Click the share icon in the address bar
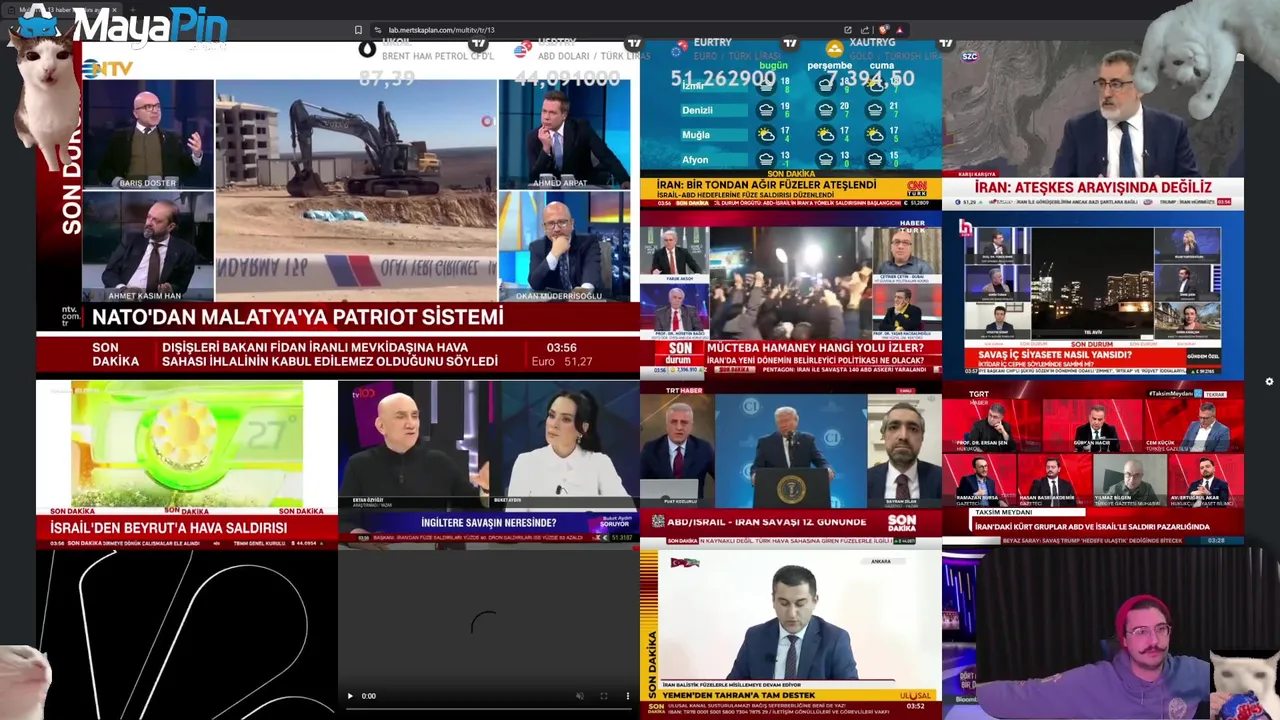 [864, 30]
